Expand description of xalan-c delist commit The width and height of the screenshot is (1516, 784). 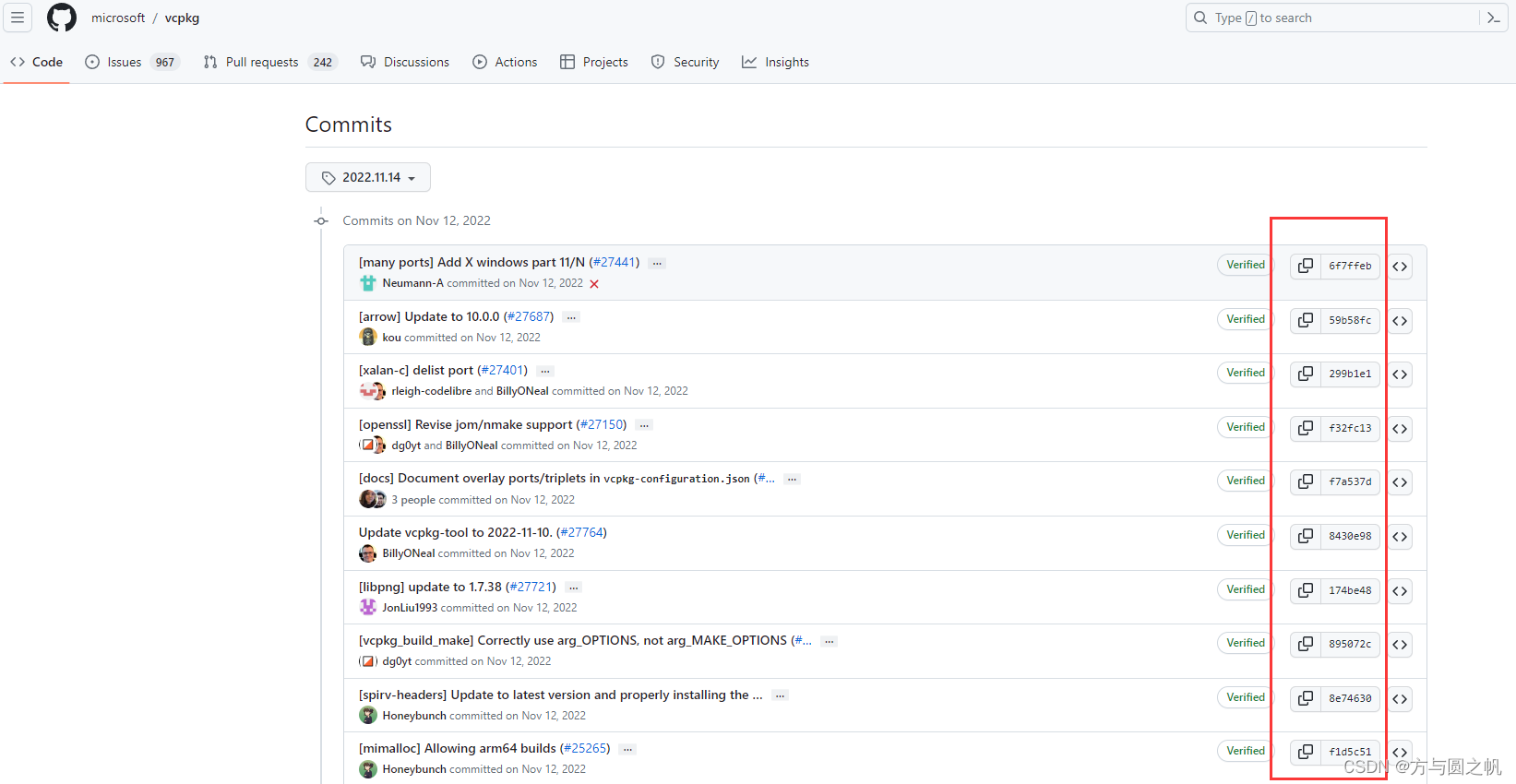[545, 371]
